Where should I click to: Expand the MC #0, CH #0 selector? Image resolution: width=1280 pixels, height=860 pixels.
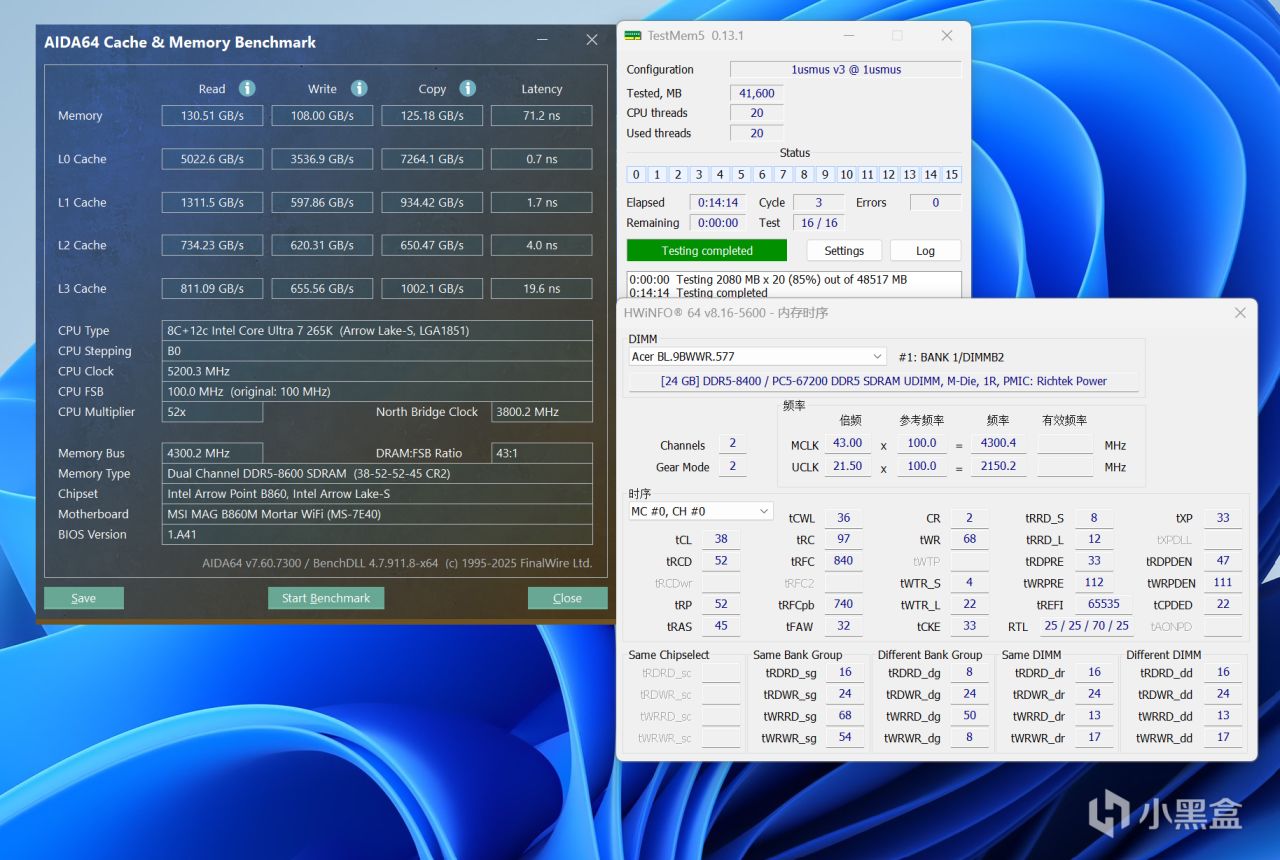764,511
